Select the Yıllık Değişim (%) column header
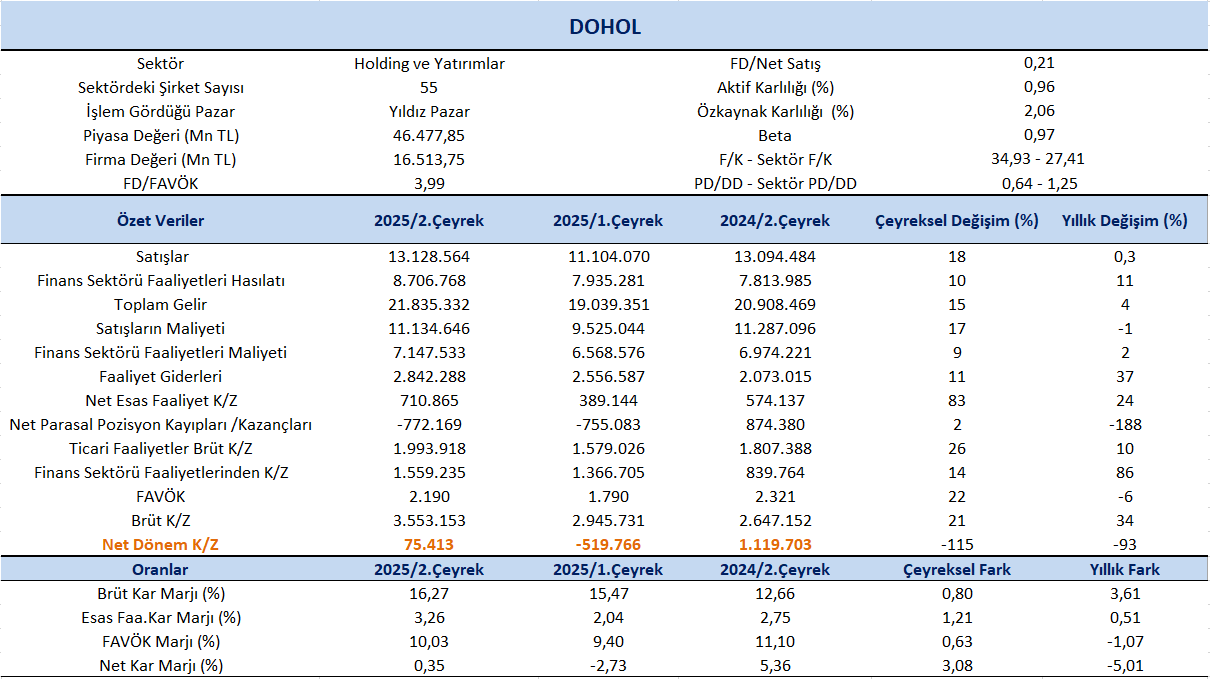 tap(1125, 220)
